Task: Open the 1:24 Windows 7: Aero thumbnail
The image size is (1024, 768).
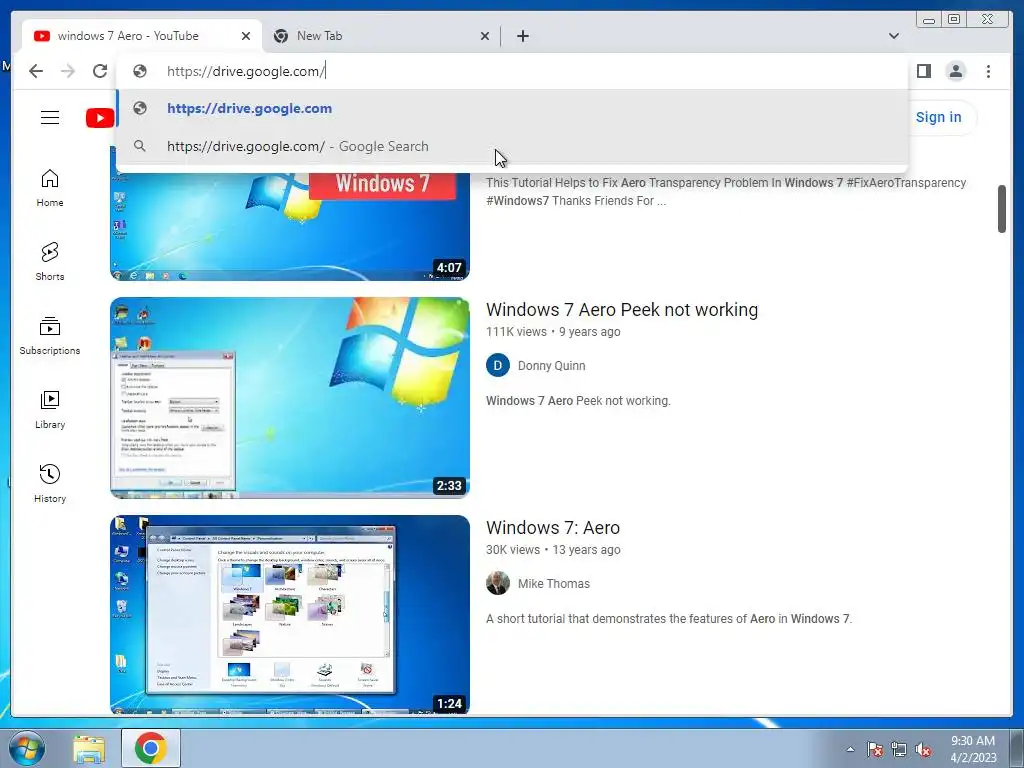Action: [x=290, y=615]
